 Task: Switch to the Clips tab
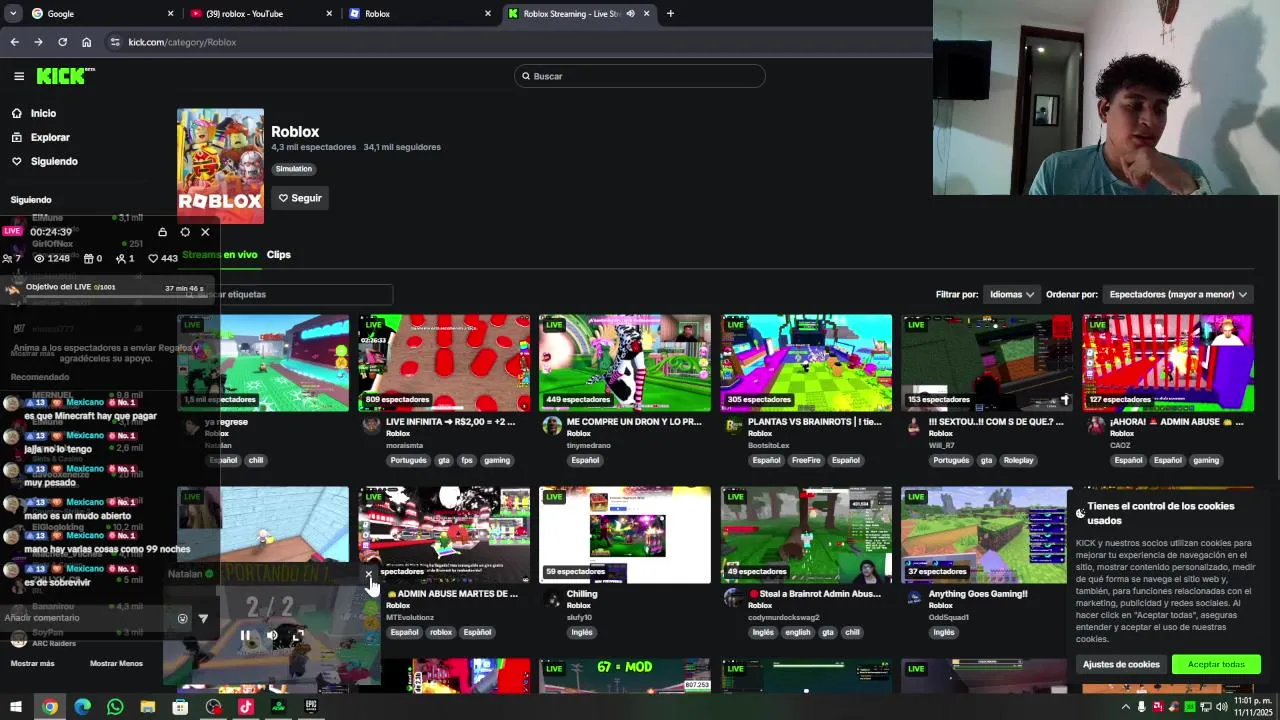point(279,255)
